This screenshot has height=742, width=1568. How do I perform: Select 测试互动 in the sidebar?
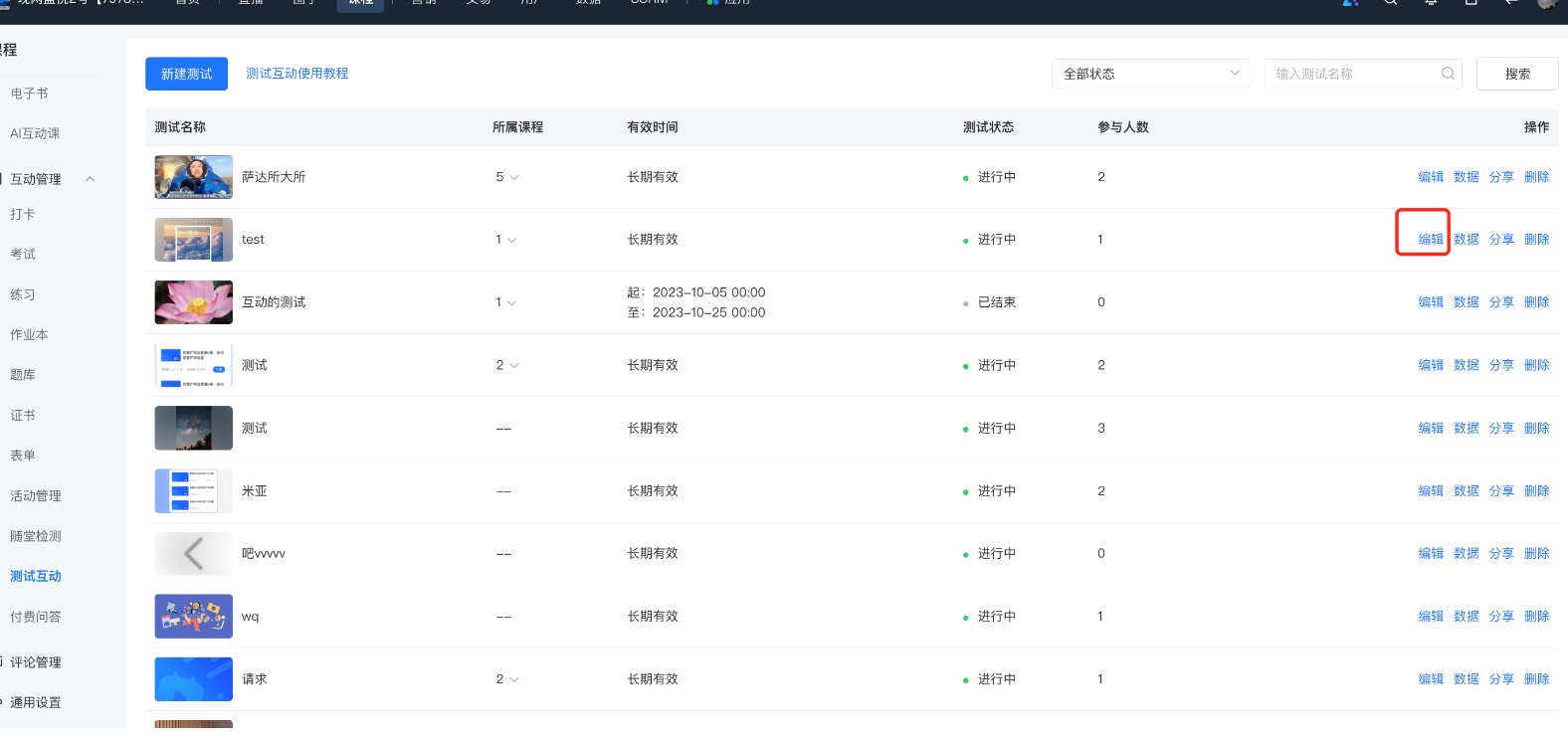[36, 576]
